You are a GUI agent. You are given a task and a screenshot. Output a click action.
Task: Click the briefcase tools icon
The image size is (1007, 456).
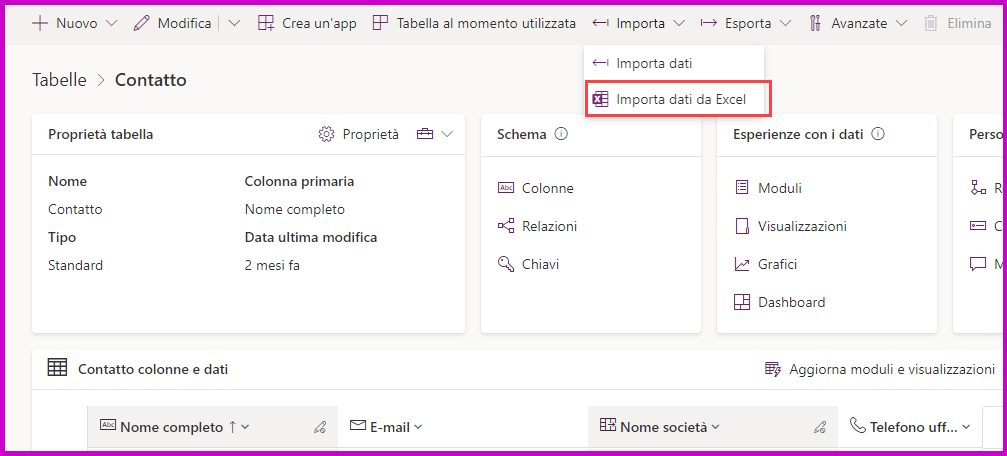click(425, 134)
